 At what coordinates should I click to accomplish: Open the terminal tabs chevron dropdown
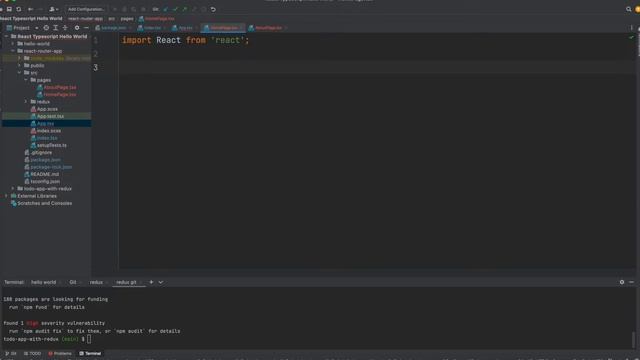coord(160,282)
